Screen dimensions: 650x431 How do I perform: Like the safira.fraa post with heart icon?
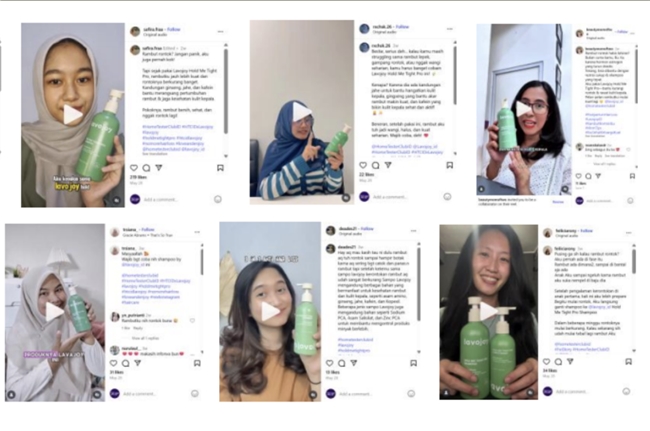click(134, 168)
